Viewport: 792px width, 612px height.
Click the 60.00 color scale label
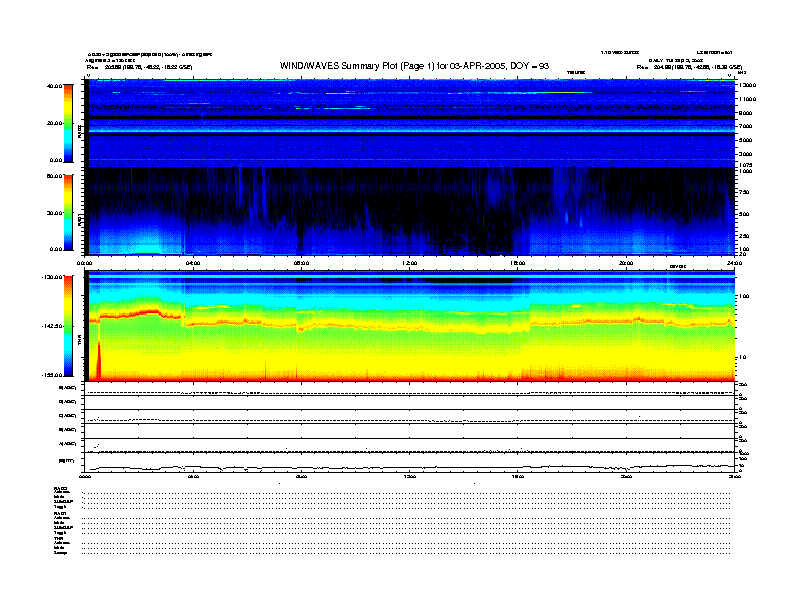click(54, 176)
